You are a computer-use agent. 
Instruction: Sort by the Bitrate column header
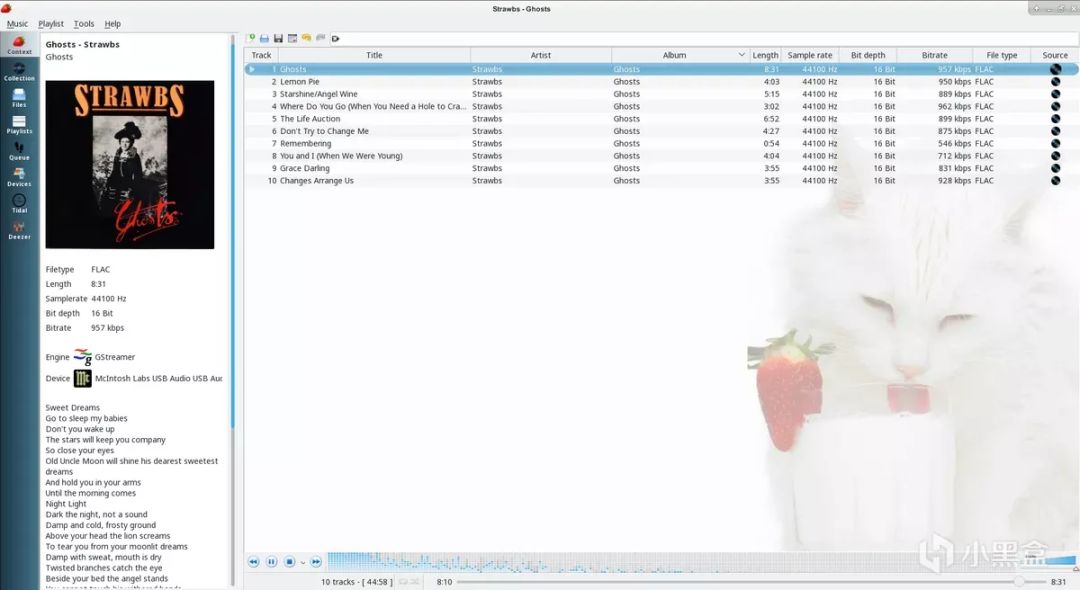(935, 55)
